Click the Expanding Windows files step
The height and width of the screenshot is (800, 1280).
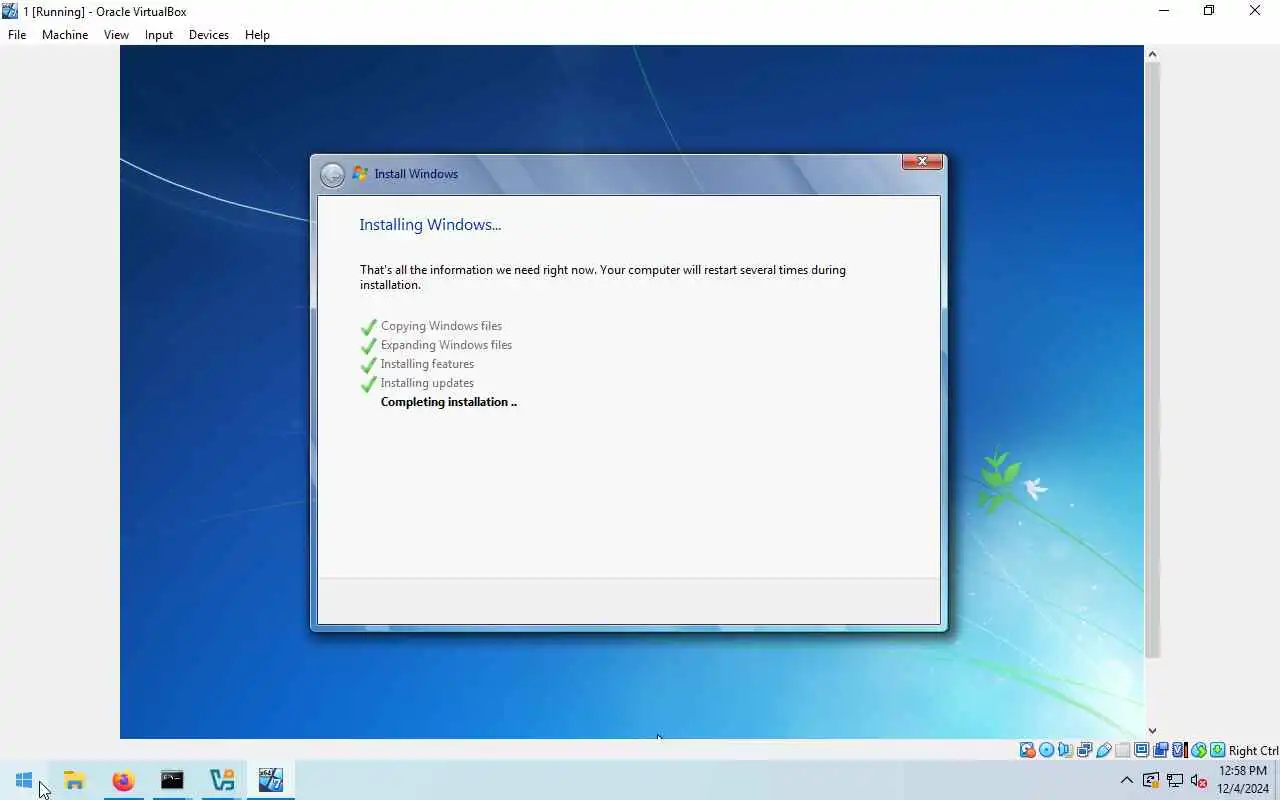pyautogui.click(x=446, y=345)
